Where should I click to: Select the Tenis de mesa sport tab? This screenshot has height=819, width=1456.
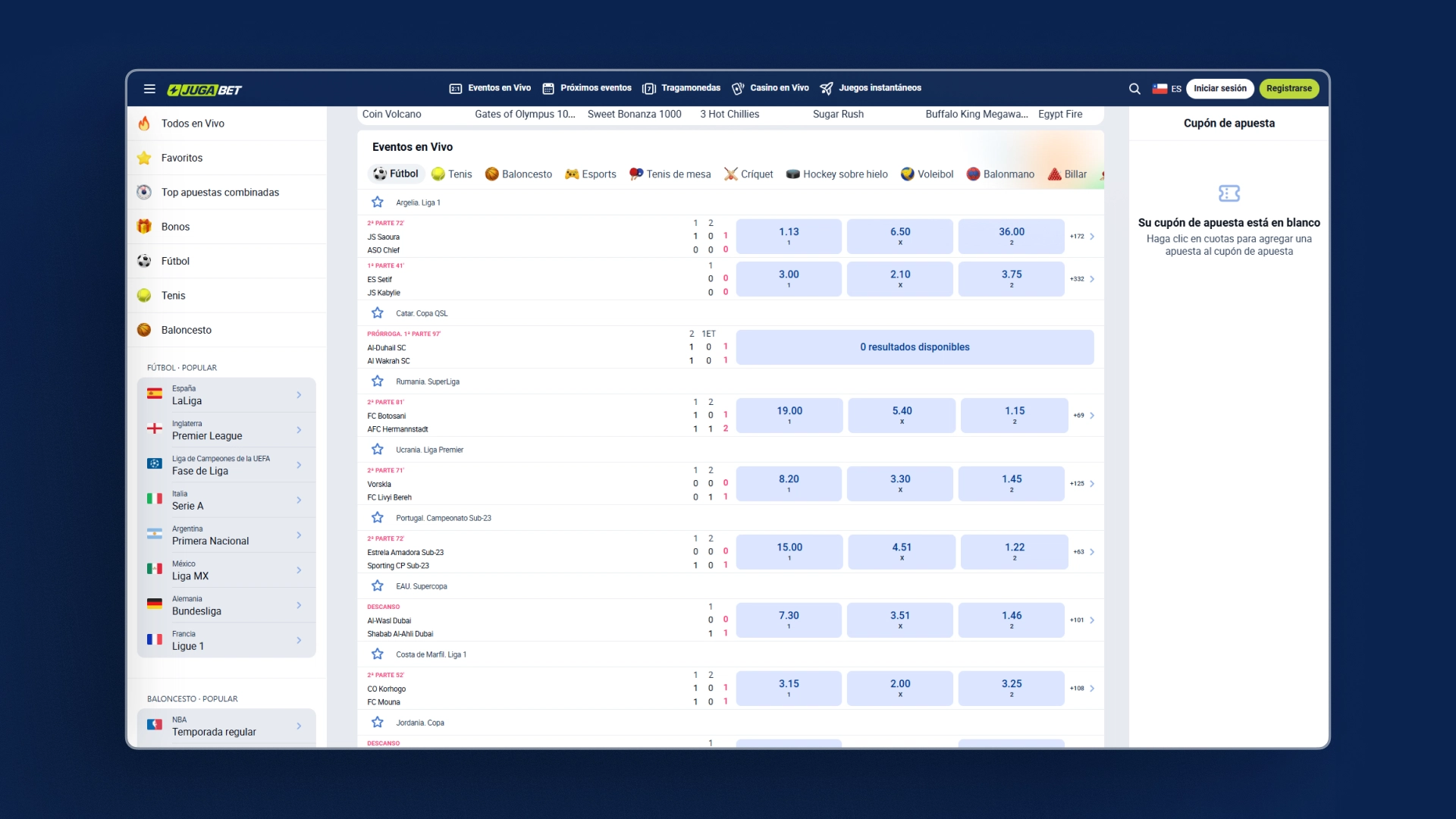670,174
